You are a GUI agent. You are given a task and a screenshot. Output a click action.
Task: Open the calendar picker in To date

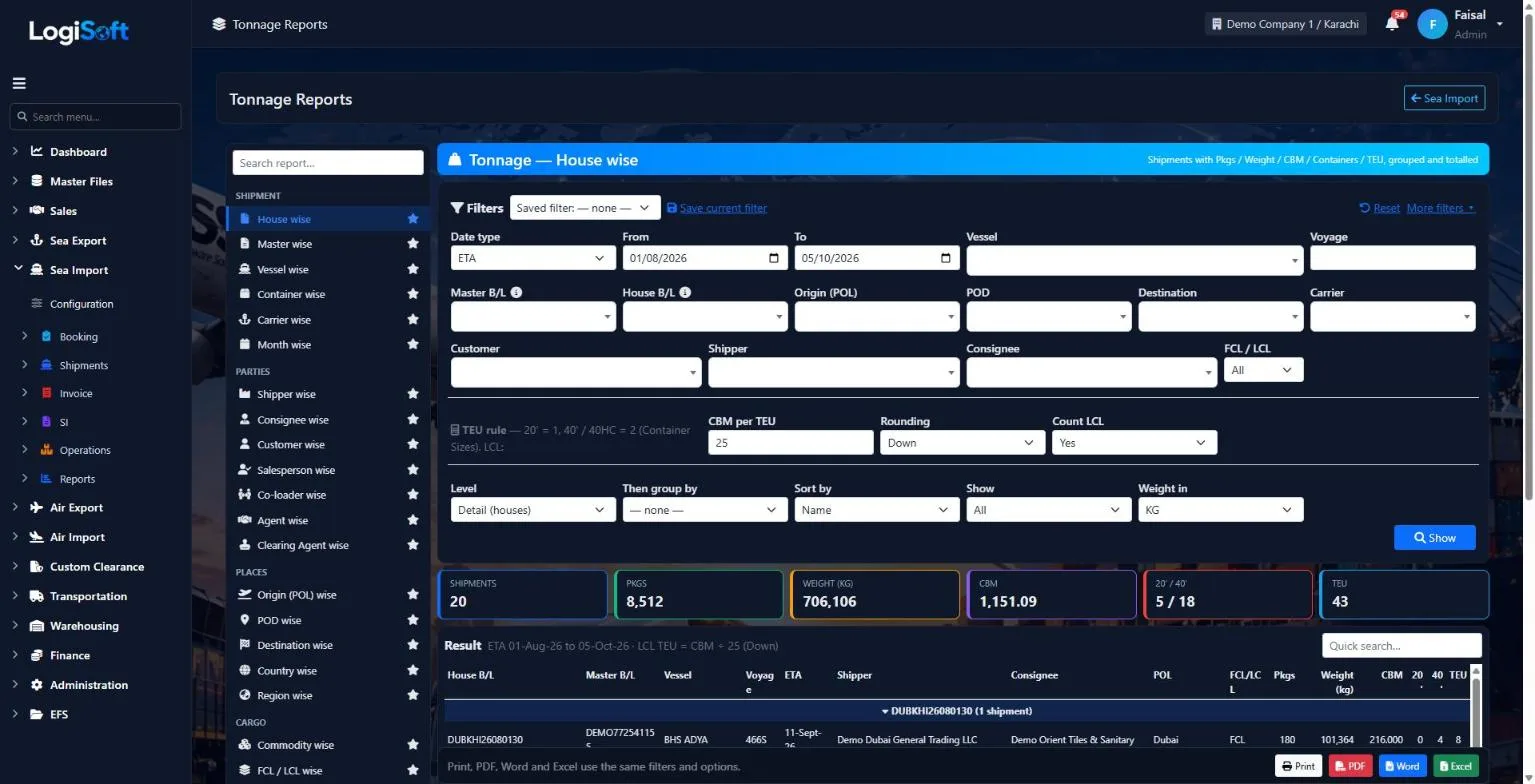tap(946, 258)
